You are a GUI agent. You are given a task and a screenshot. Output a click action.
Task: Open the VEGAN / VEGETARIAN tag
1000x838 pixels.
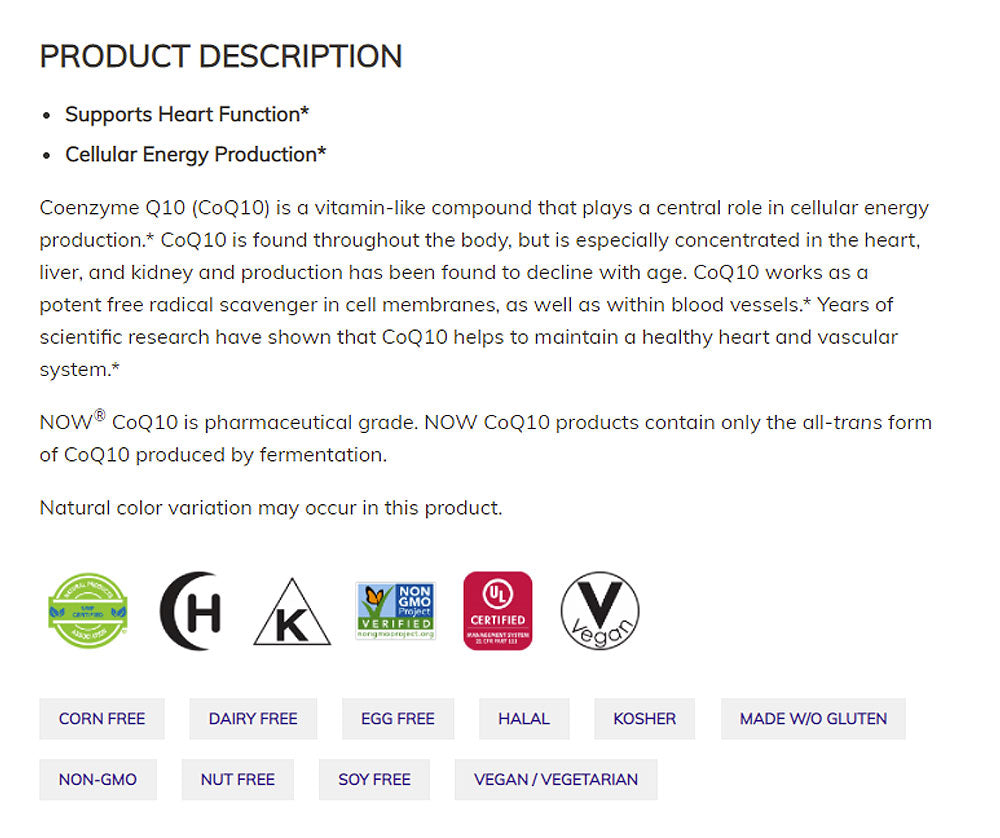pyautogui.click(x=555, y=780)
